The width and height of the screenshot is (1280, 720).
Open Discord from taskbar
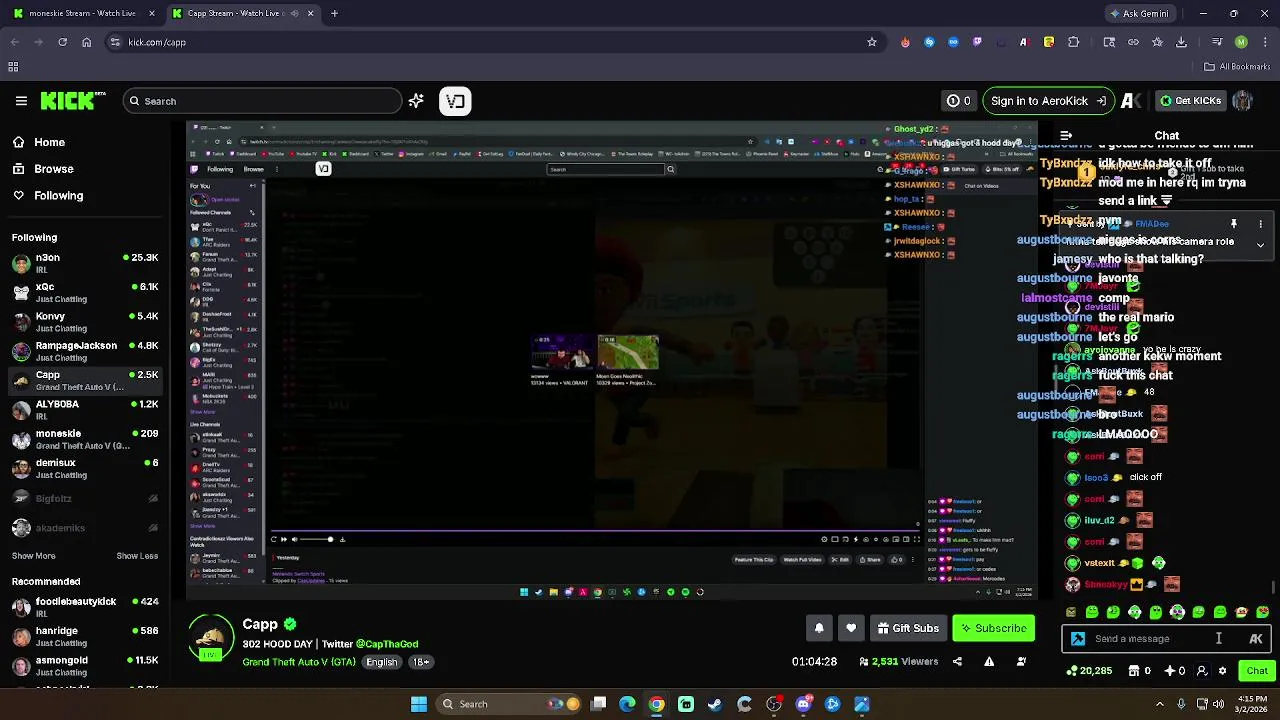(803, 704)
